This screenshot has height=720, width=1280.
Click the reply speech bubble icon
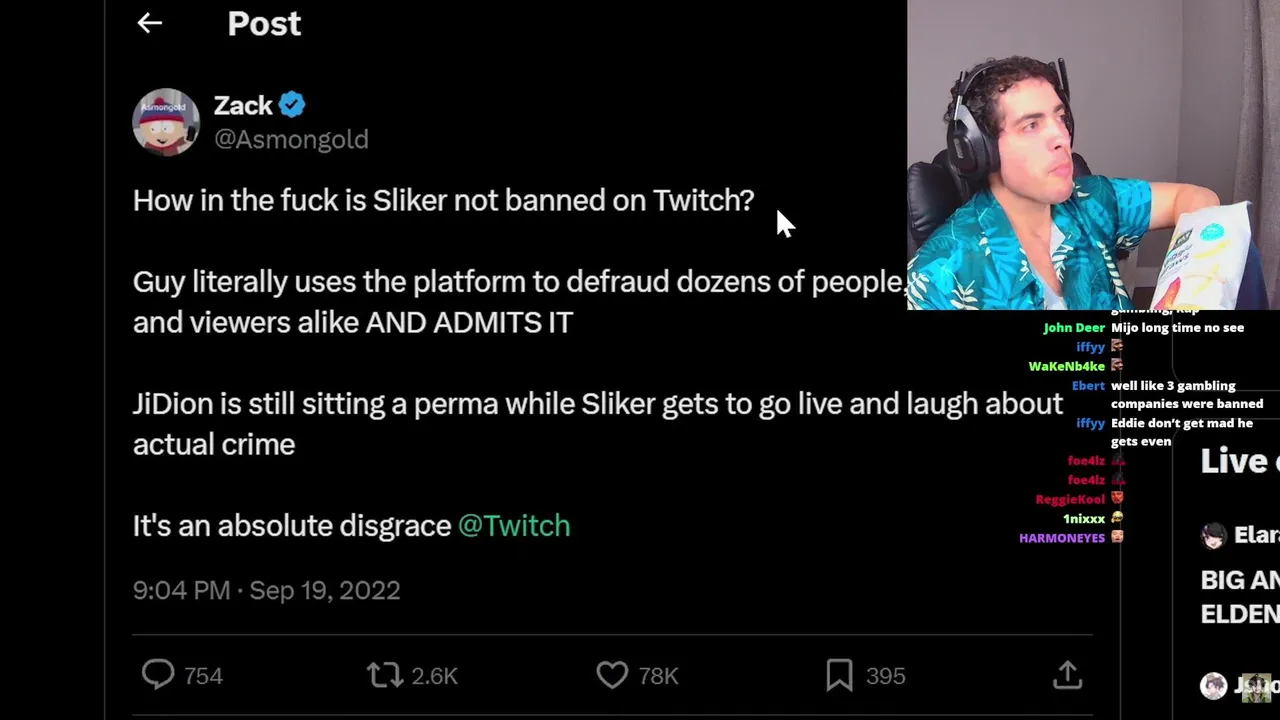[x=158, y=675]
